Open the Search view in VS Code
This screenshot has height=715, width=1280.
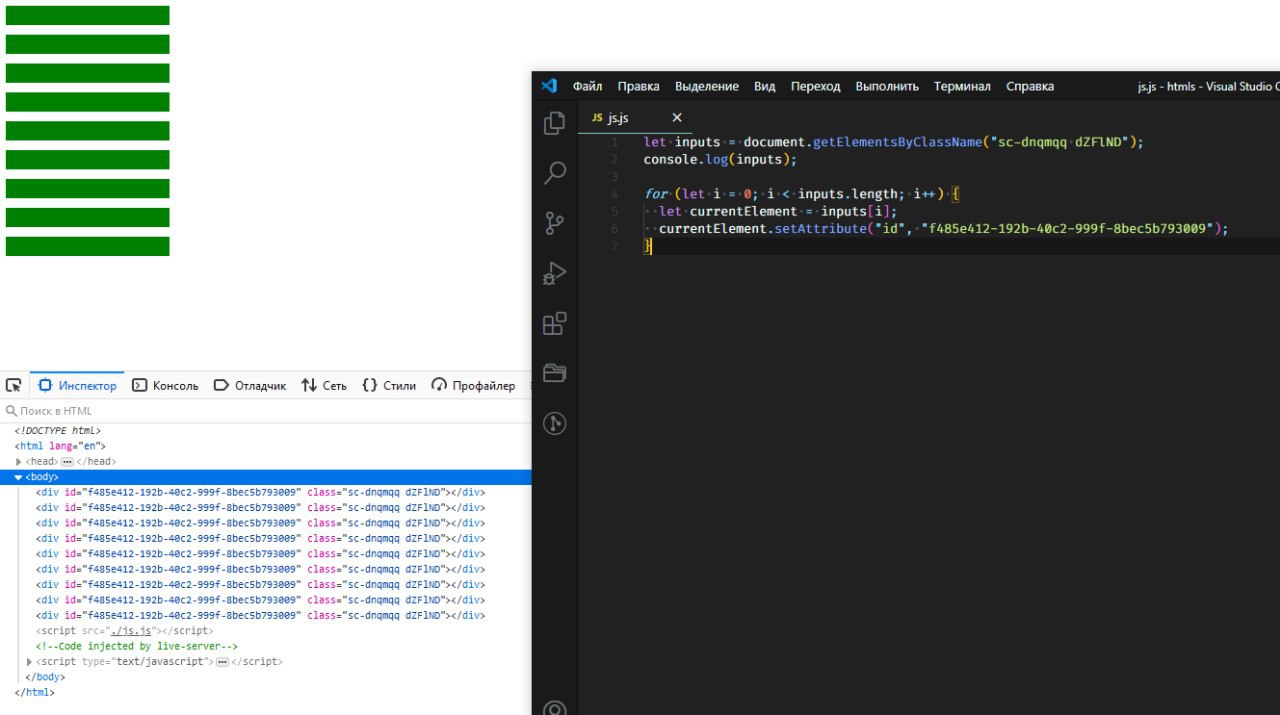(x=554, y=173)
